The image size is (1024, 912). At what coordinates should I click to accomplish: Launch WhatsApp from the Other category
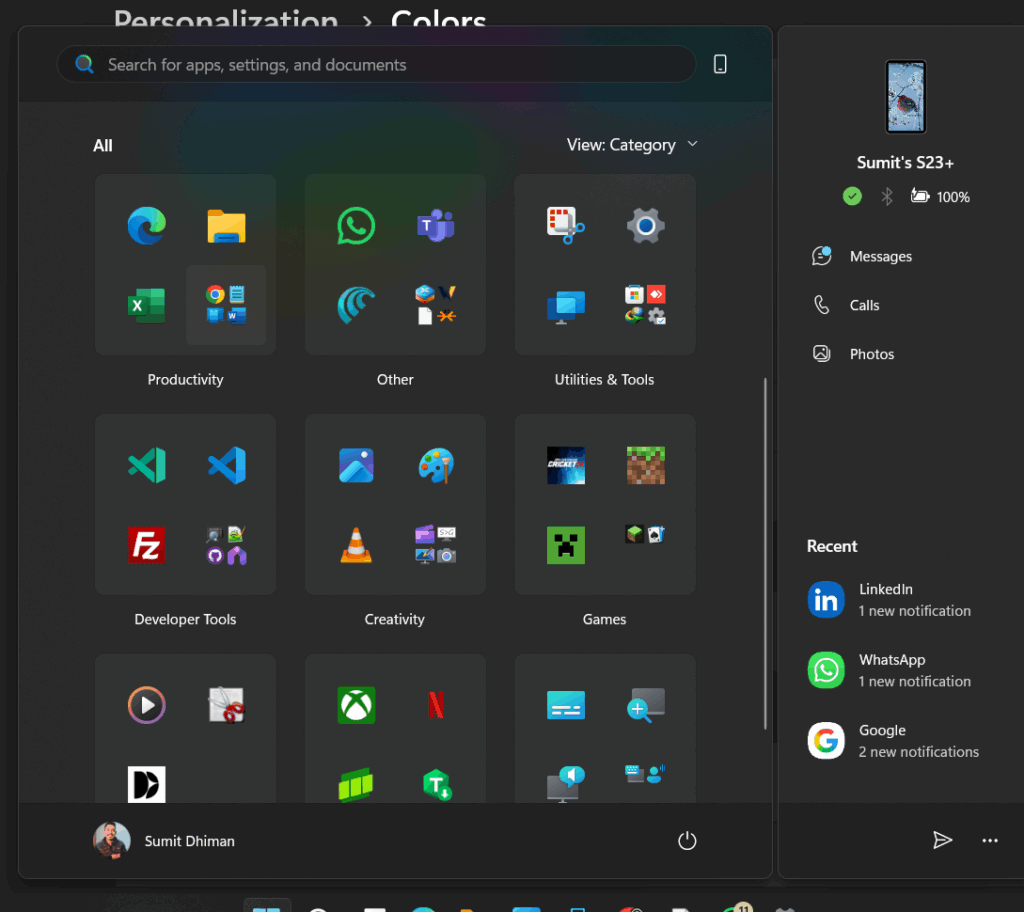coord(356,226)
